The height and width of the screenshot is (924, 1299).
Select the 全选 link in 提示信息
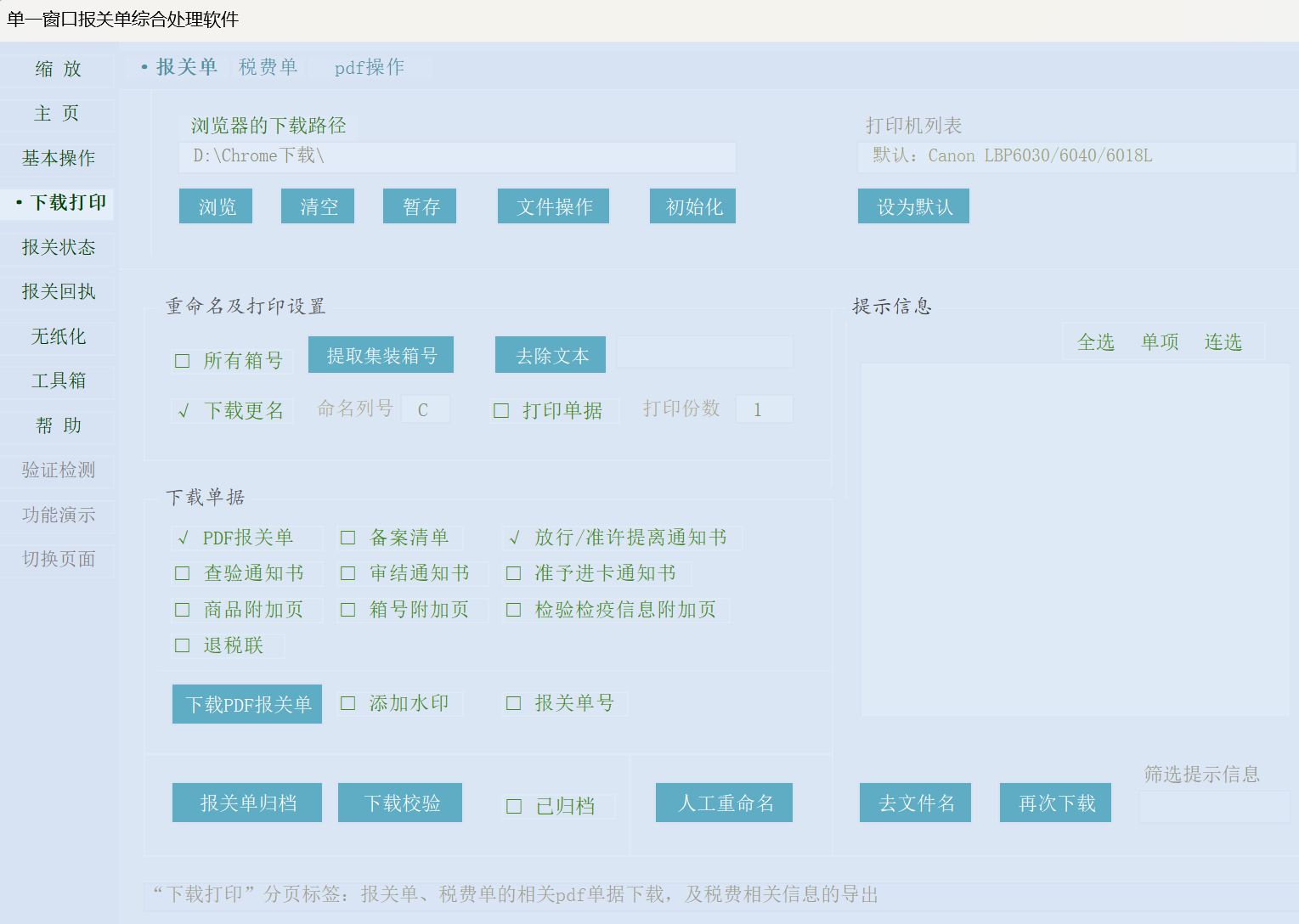(x=1095, y=342)
